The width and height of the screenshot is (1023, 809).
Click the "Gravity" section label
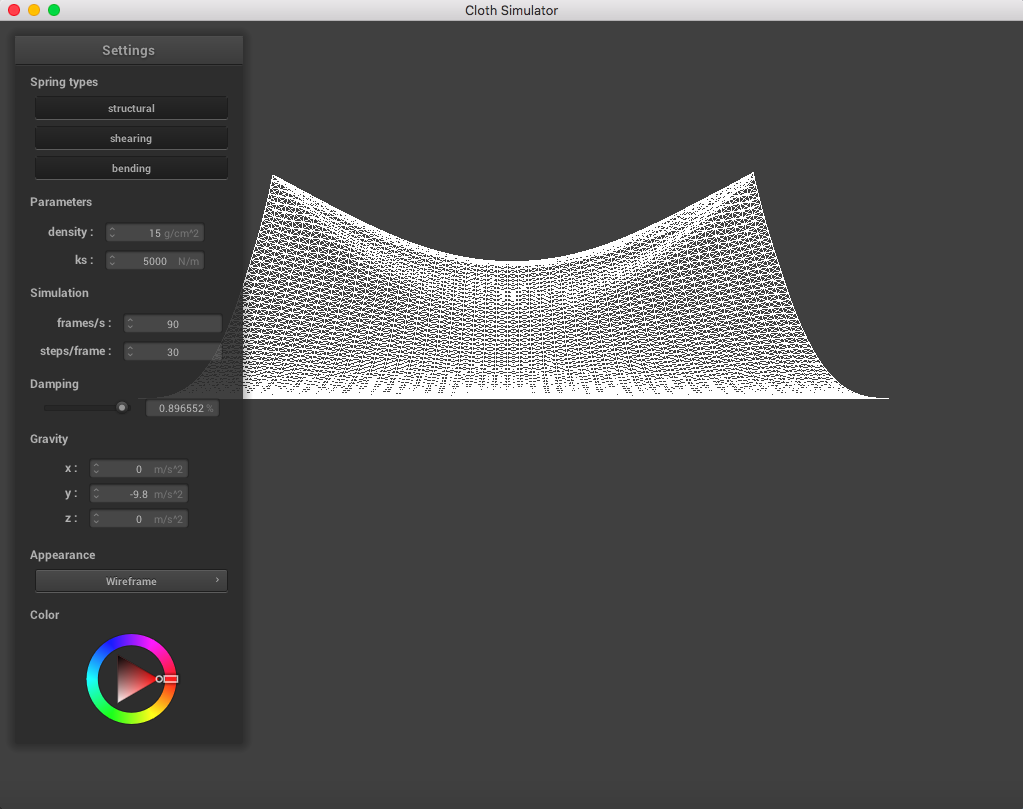pyautogui.click(x=49, y=439)
